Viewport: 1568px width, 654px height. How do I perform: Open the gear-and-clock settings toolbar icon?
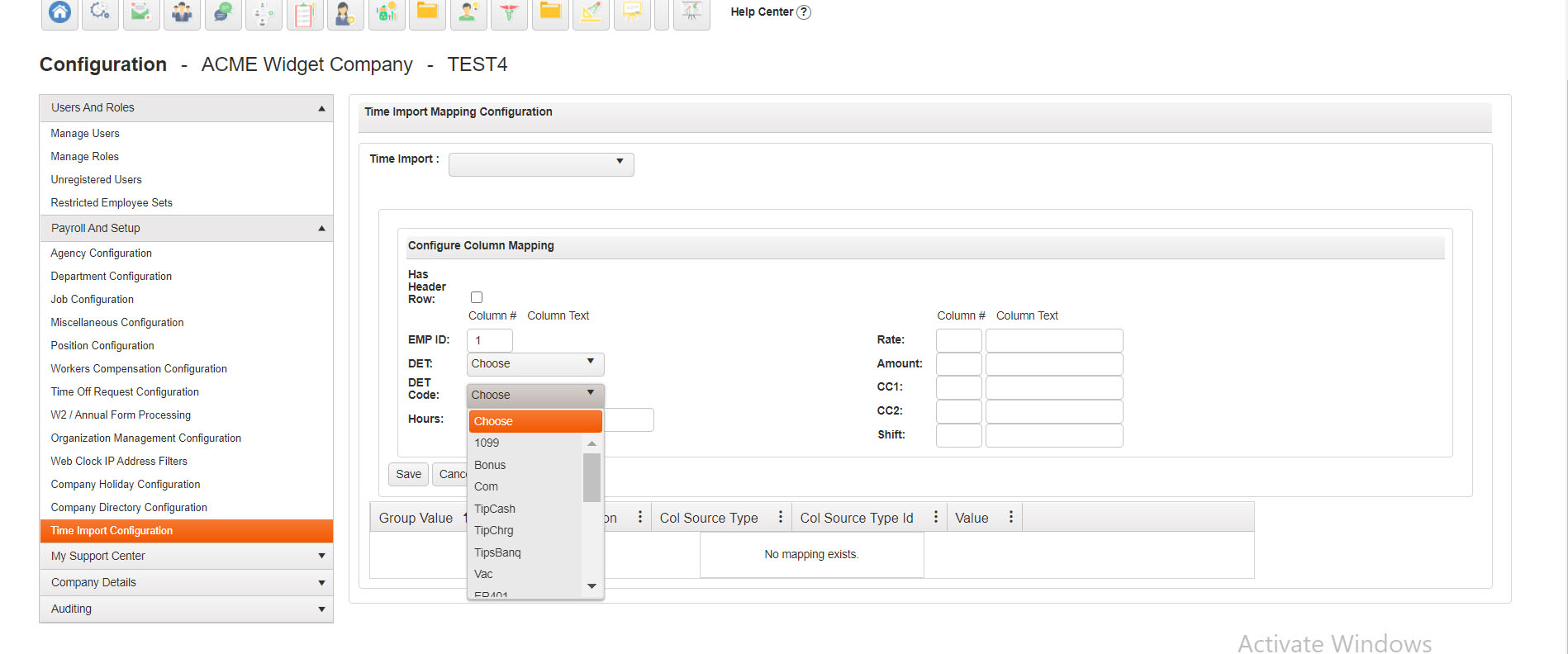coord(100,12)
